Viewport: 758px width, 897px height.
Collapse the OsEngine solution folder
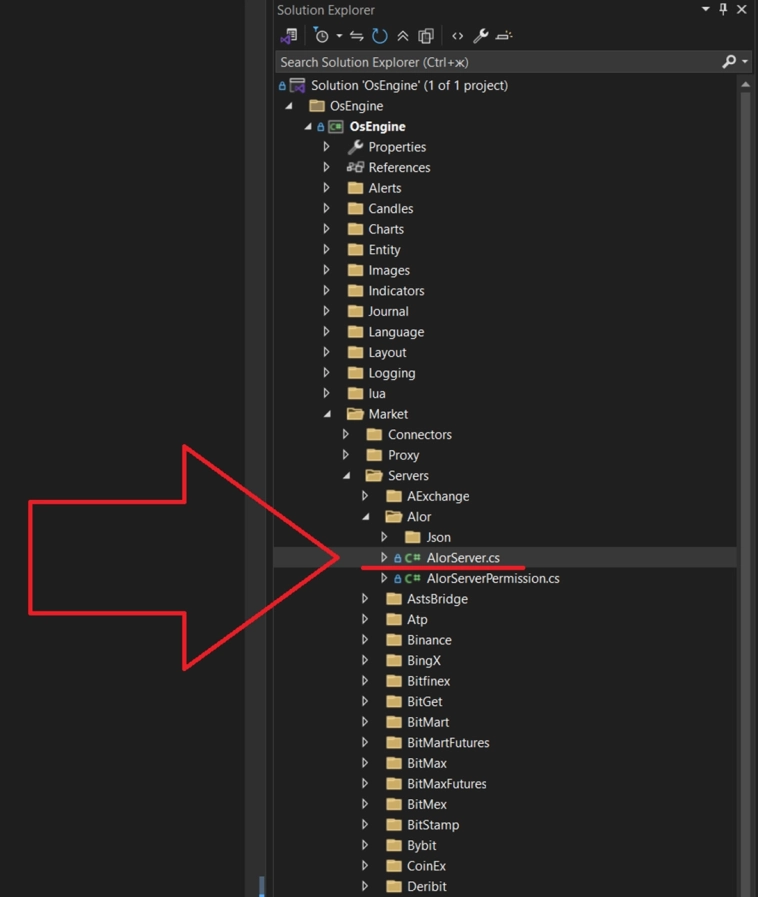[x=289, y=106]
